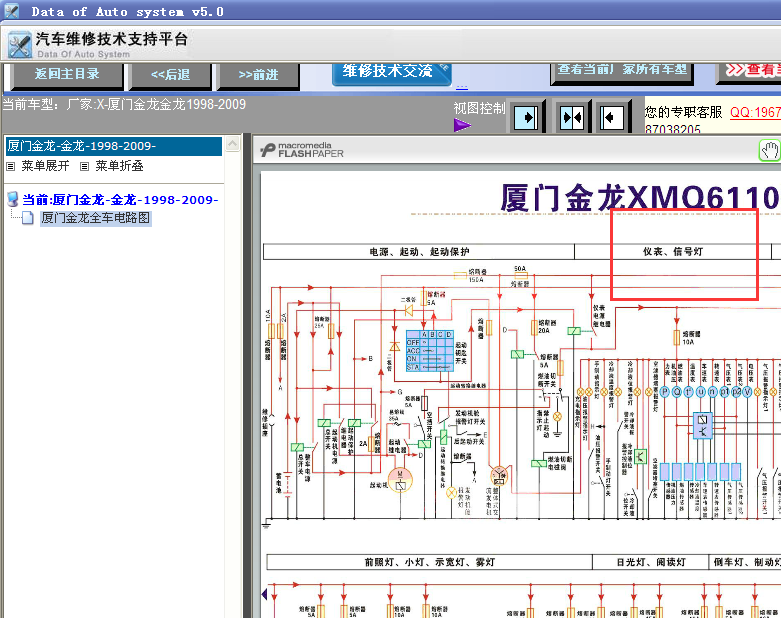
Task: Click the small blue link under 维修技术交流
Action: [x=462, y=88]
